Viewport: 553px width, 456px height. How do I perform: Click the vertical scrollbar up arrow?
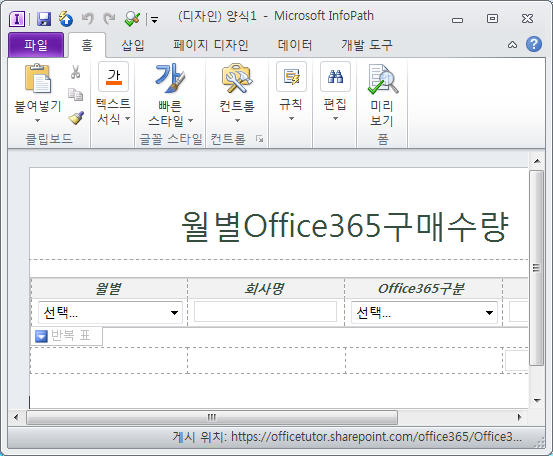click(x=537, y=161)
